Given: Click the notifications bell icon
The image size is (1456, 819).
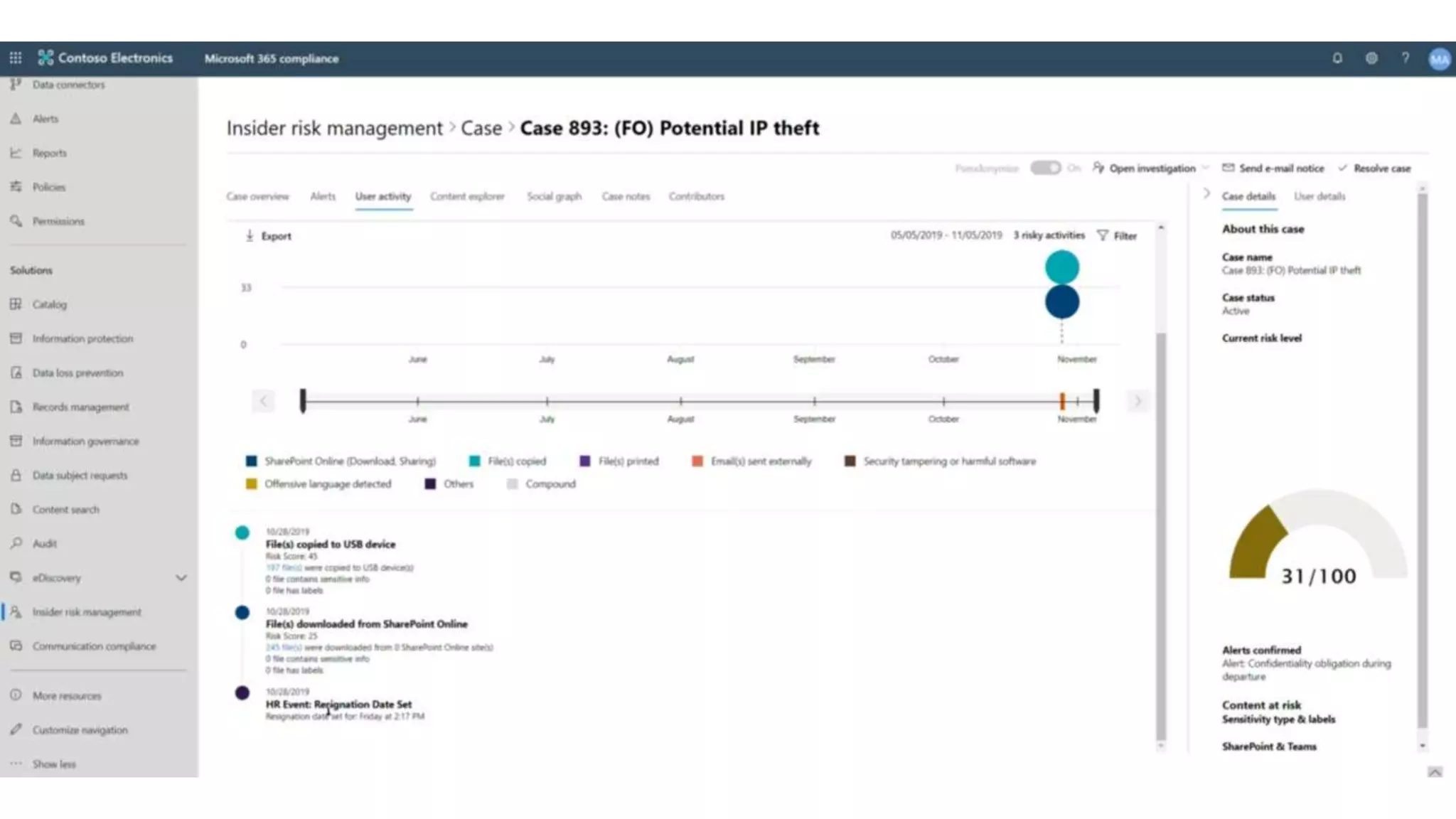Looking at the screenshot, I should (x=1337, y=58).
